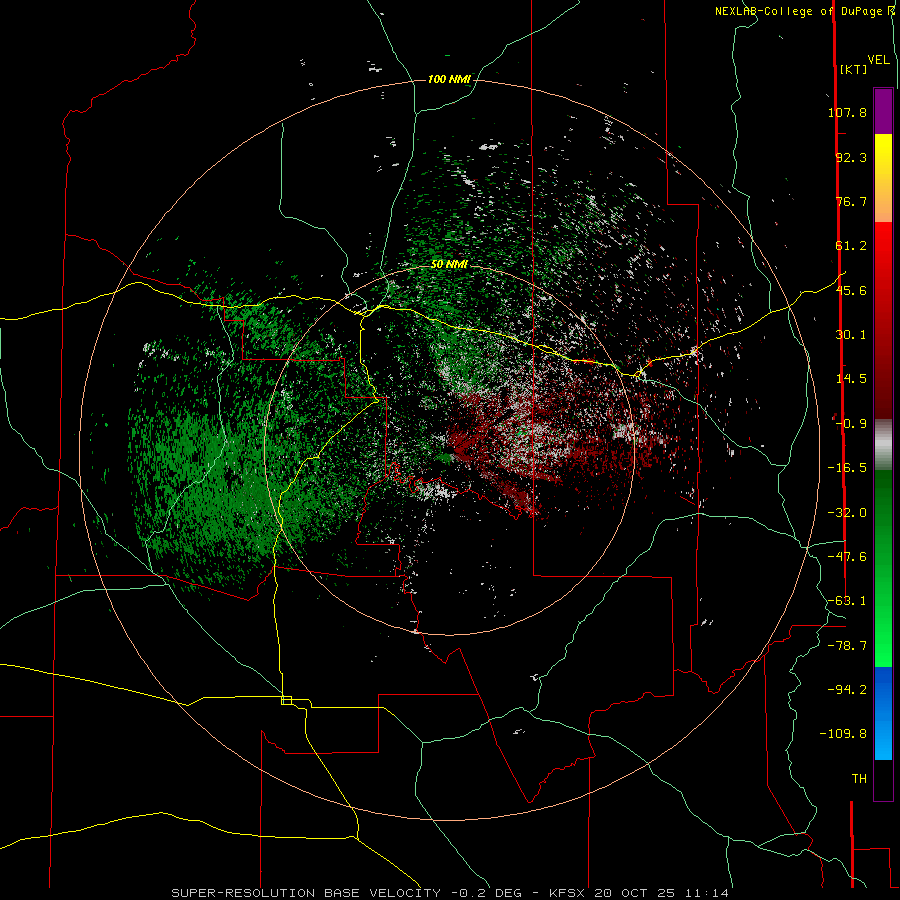The width and height of the screenshot is (900, 900).
Task: Click the -78.7 scale value
Action: coord(847,646)
